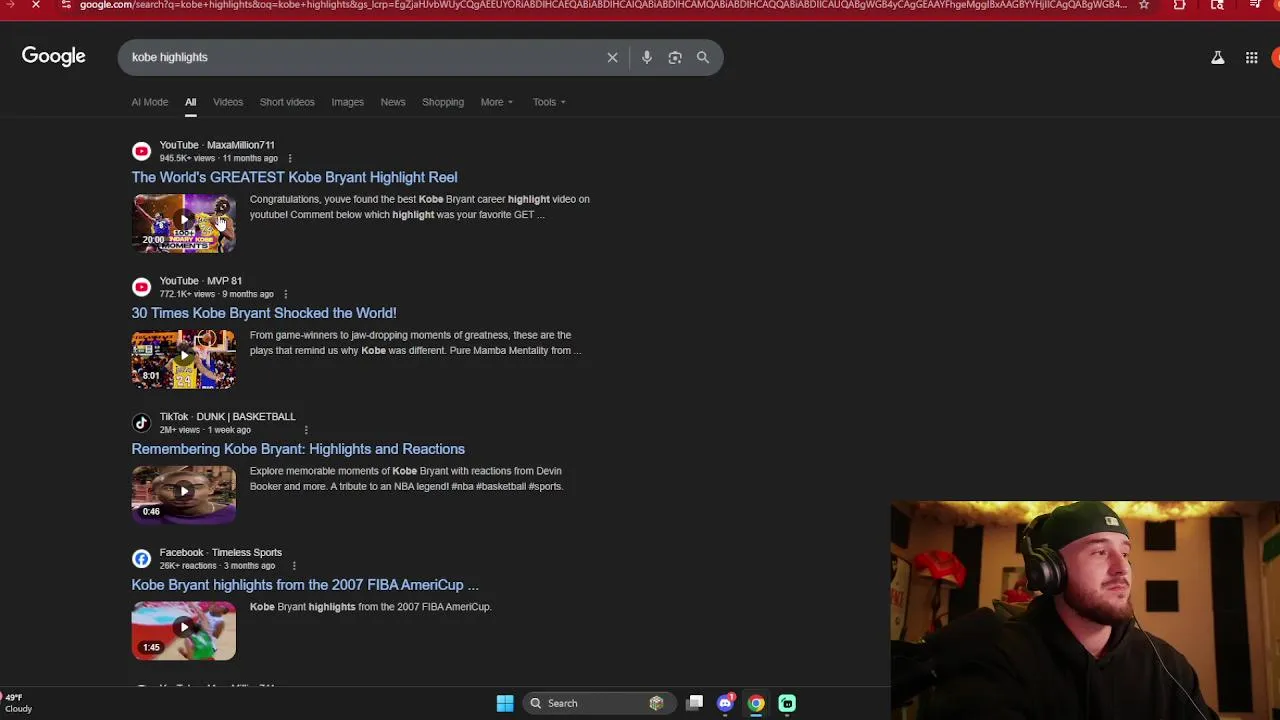
Task: Click '26K+ reactions · 3 months ago' text
Action: tap(217, 566)
